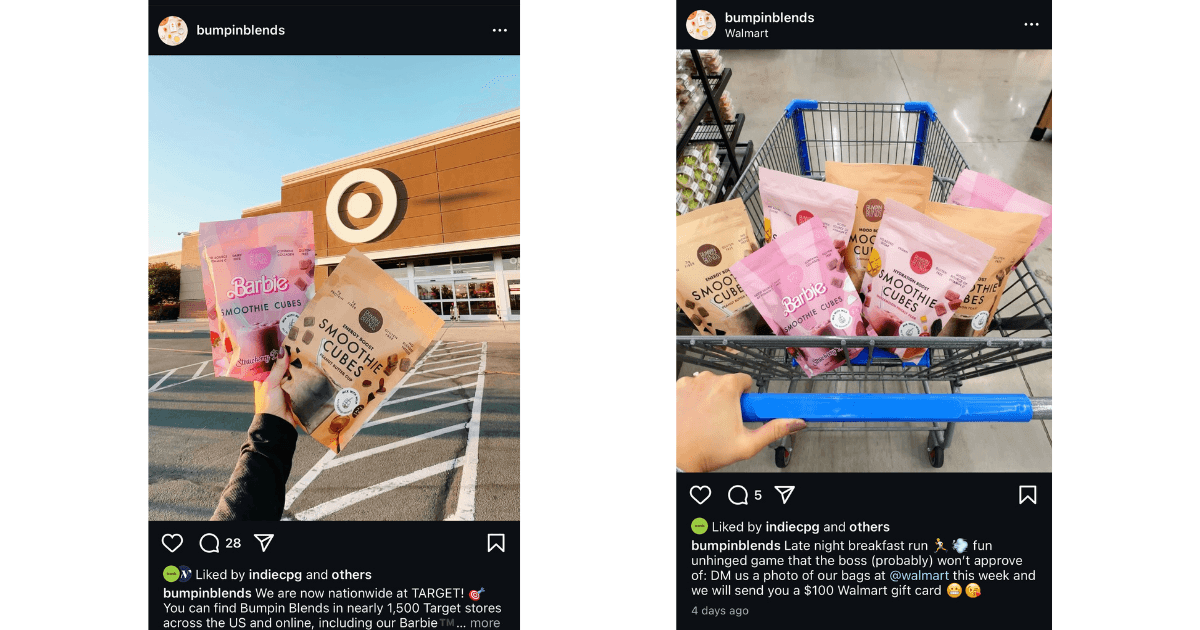Save the Walmart post with bookmark icon

click(1028, 495)
